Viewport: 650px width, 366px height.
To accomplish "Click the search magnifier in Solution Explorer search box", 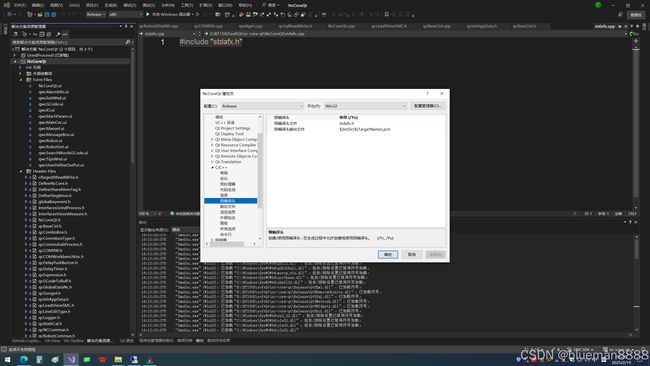I will point(127,42).
